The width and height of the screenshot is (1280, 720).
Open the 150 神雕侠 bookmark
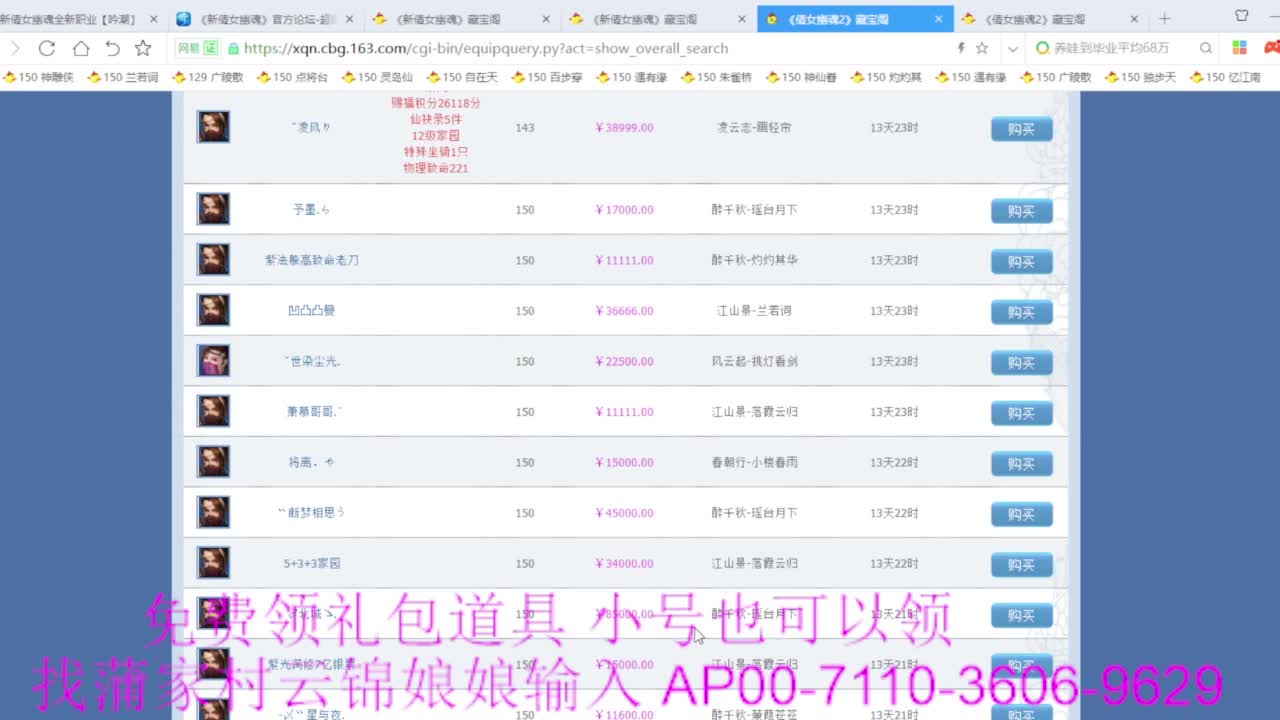[x=38, y=76]
